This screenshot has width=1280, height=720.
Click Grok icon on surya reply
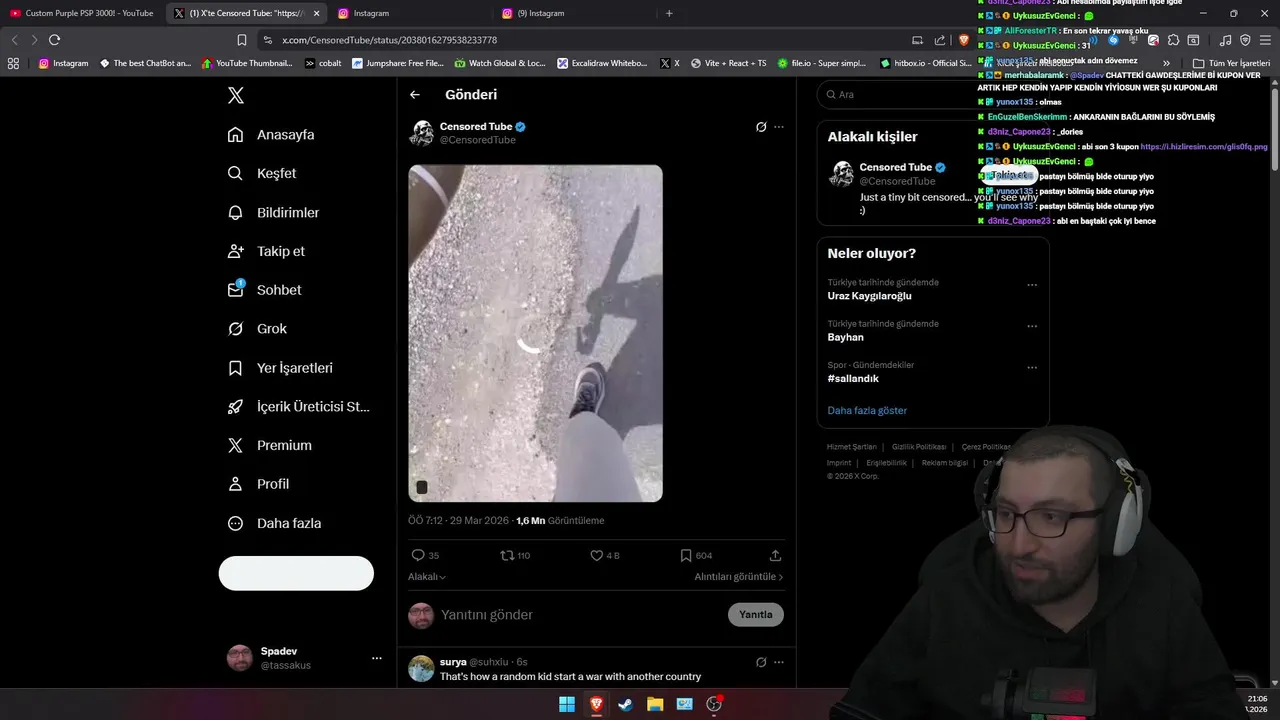click(761, 662)
